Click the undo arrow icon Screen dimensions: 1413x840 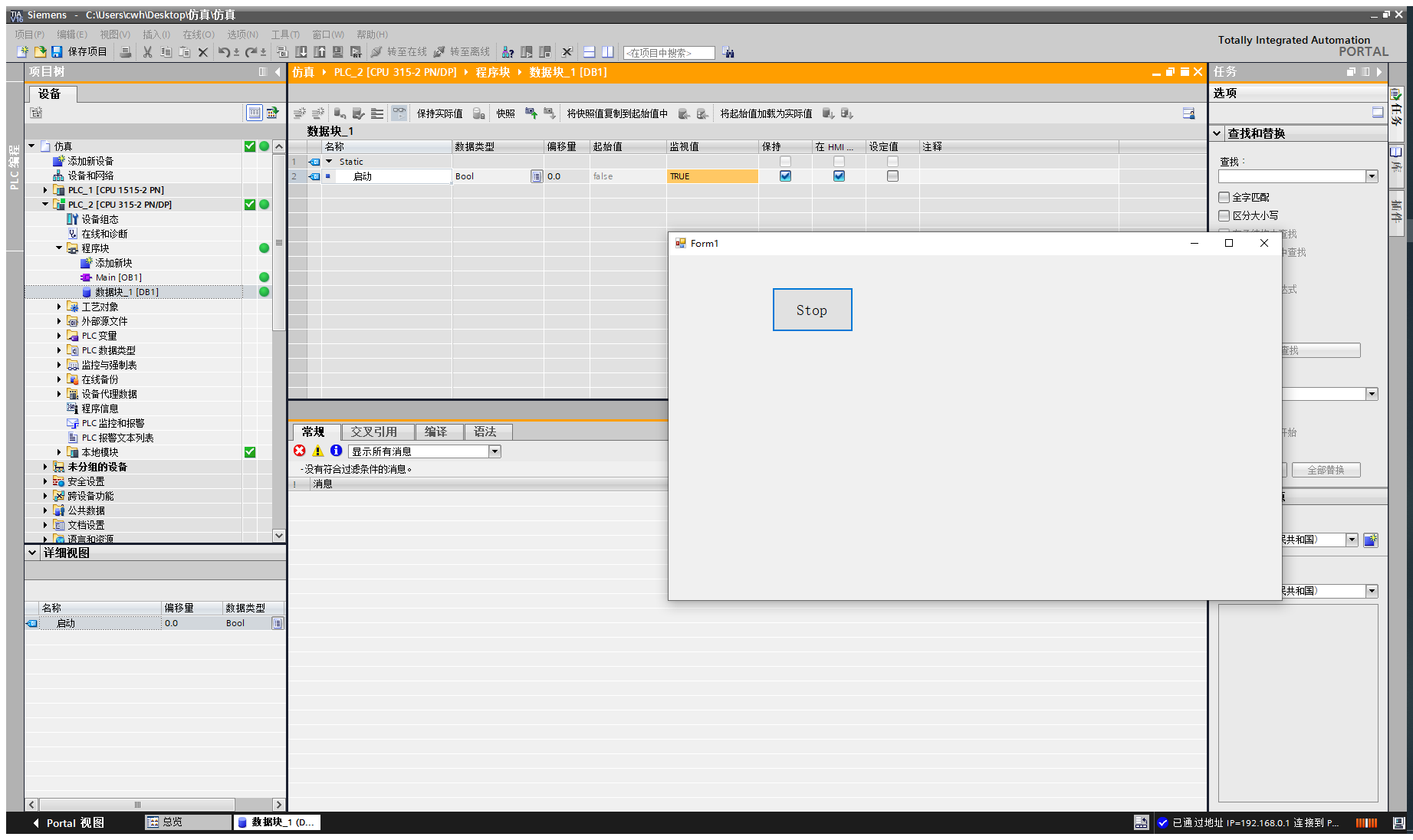tap(223, 52)
